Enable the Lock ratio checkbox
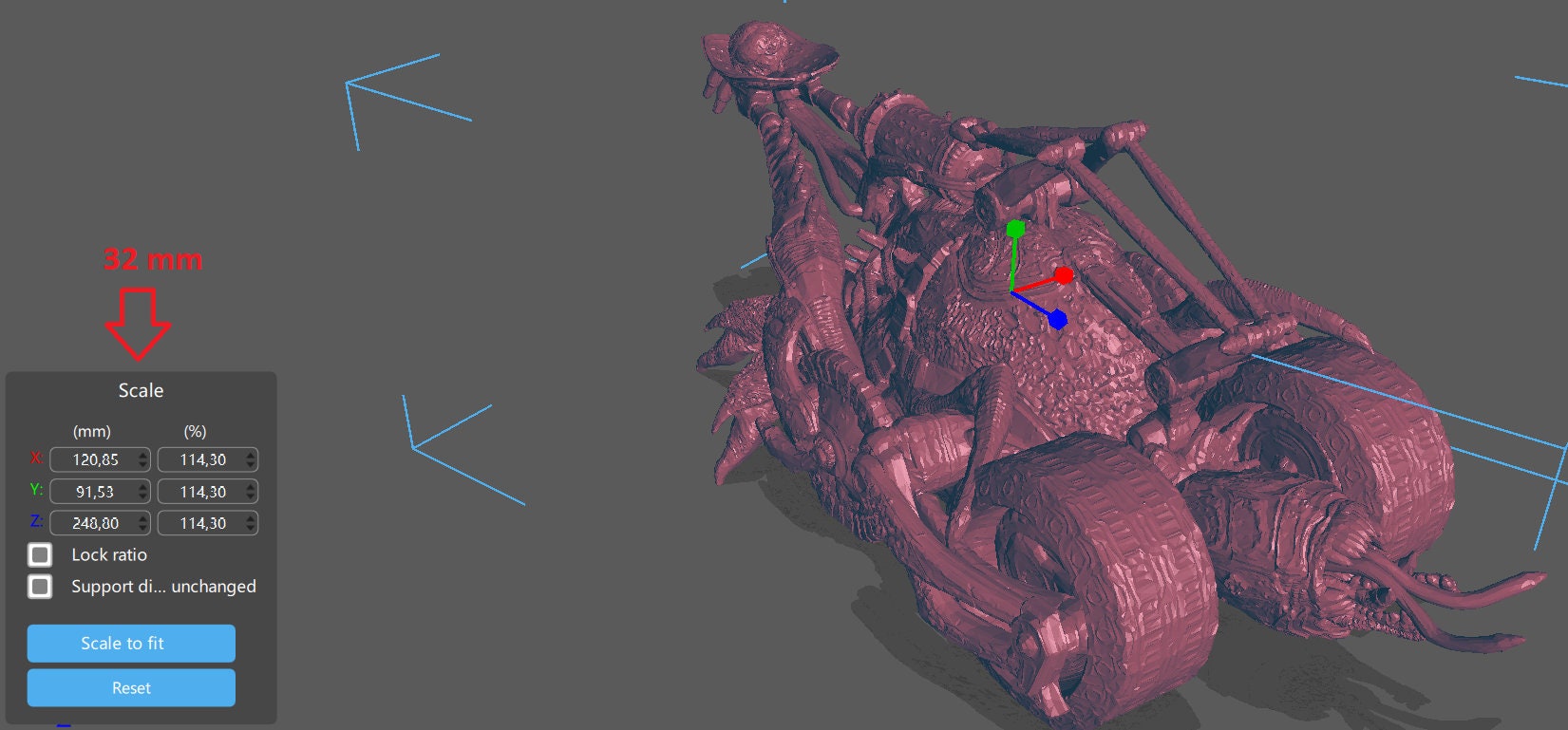Screen dimensions: 1568x730 (40, 554)
